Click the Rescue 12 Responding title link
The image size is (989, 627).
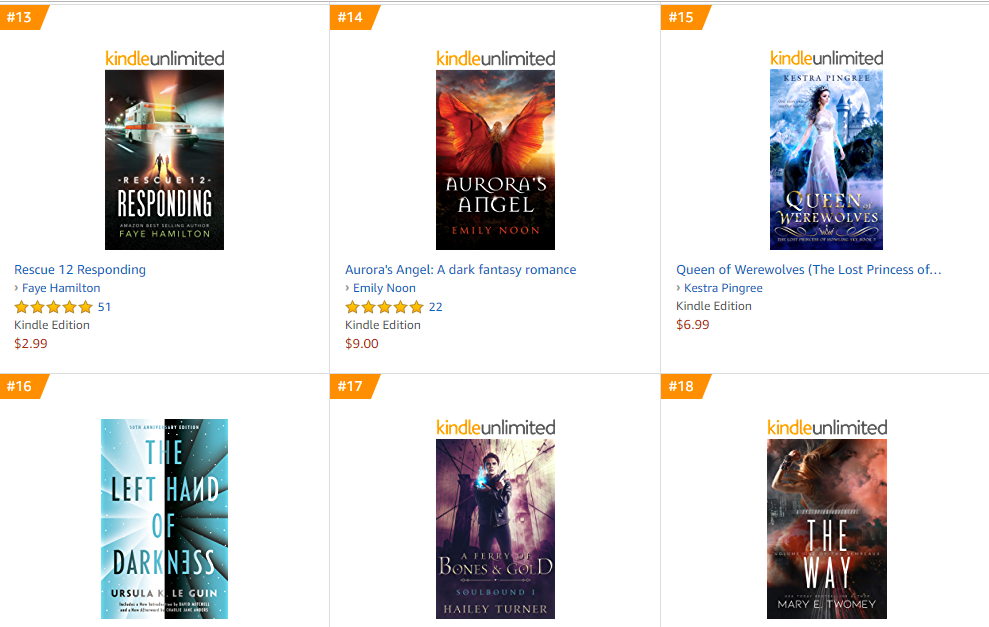80,269
